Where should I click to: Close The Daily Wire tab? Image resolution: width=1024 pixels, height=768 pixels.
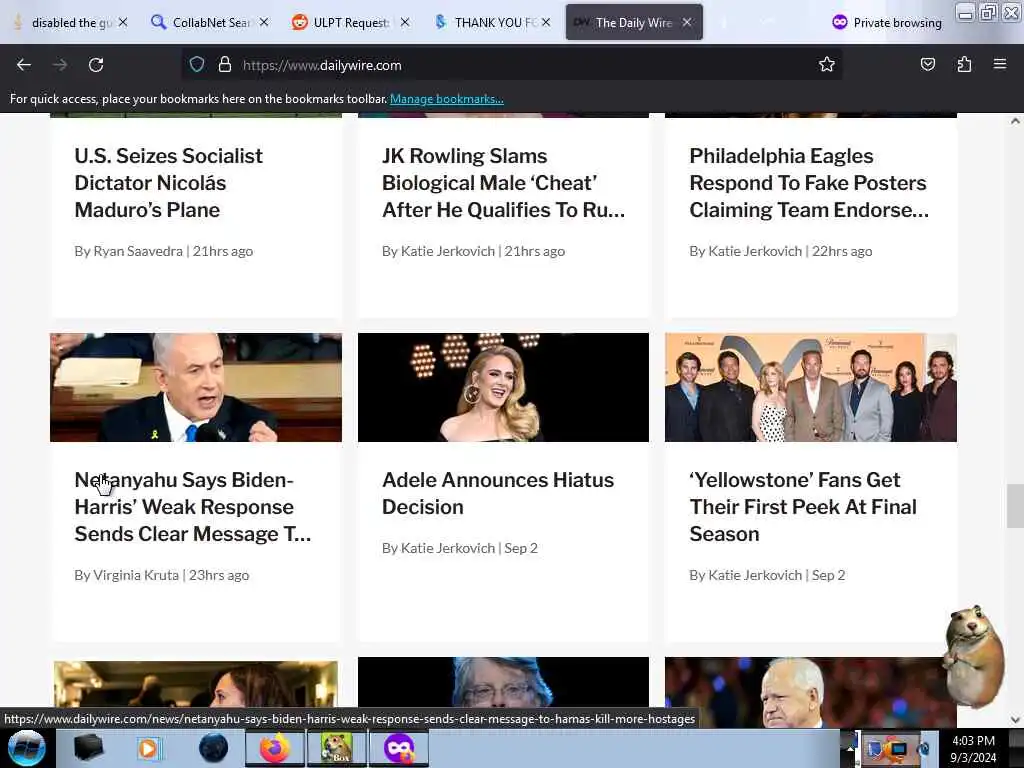click(x=687, y=22)
